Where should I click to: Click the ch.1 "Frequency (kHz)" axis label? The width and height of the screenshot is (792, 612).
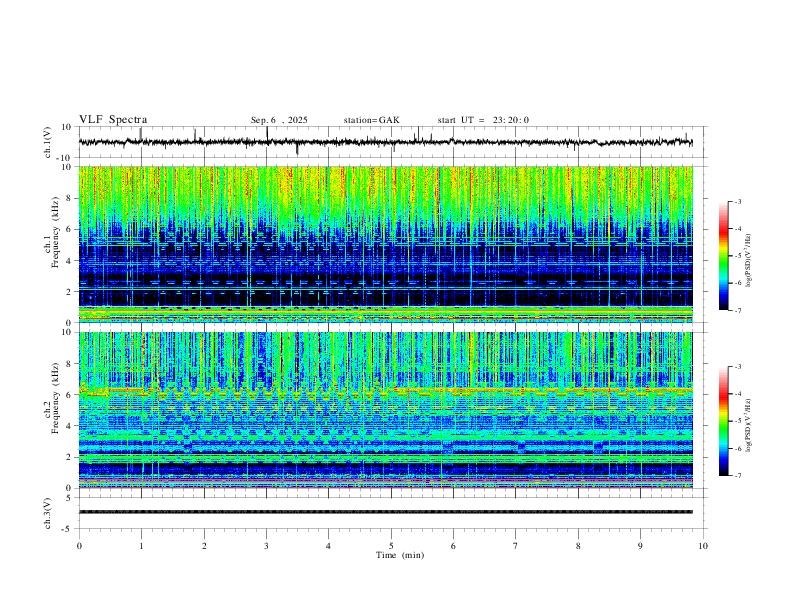[x=56, y=232]
